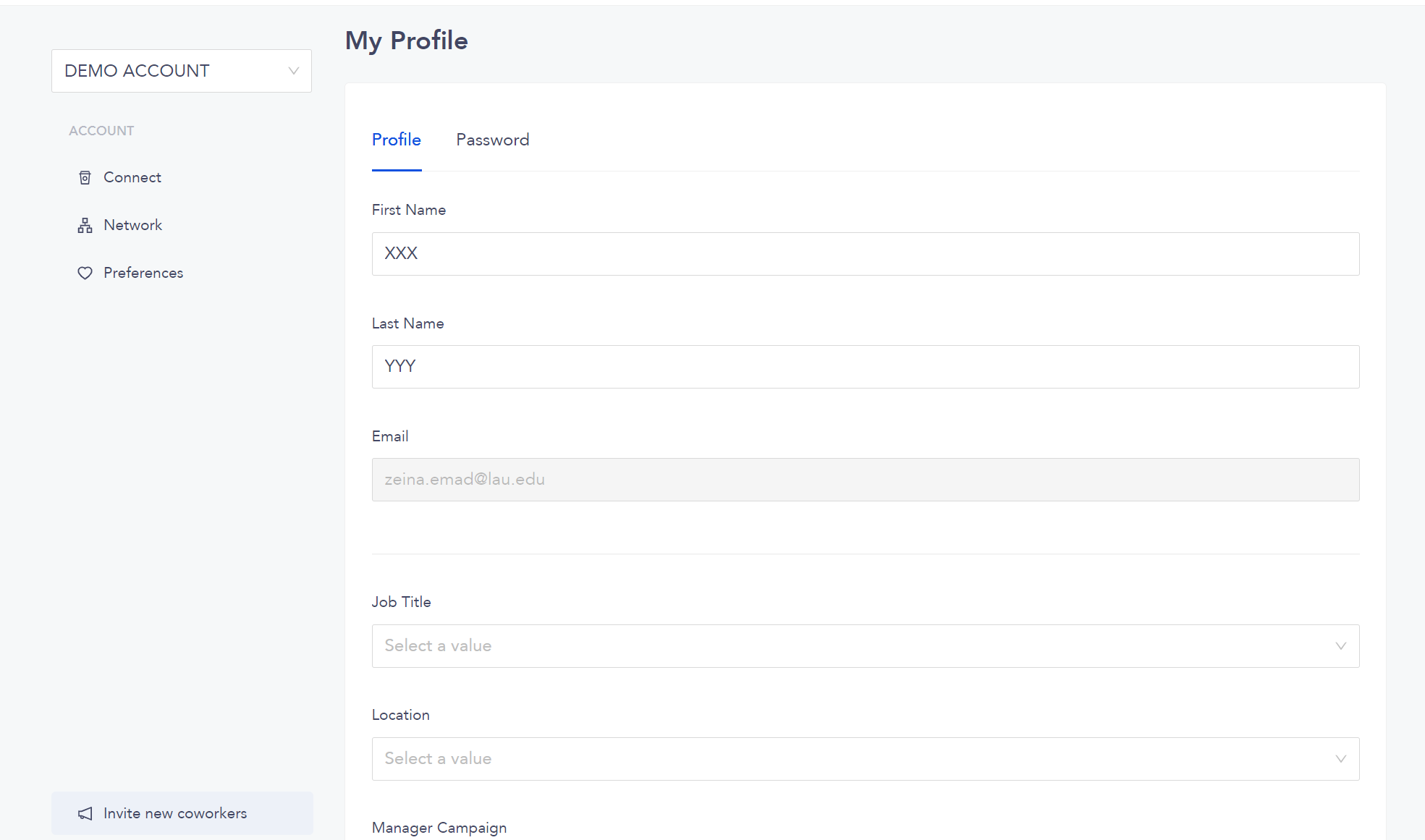Click into the Last Name field
This screenshot has width=1425, height=840.
tap(866, 367)
